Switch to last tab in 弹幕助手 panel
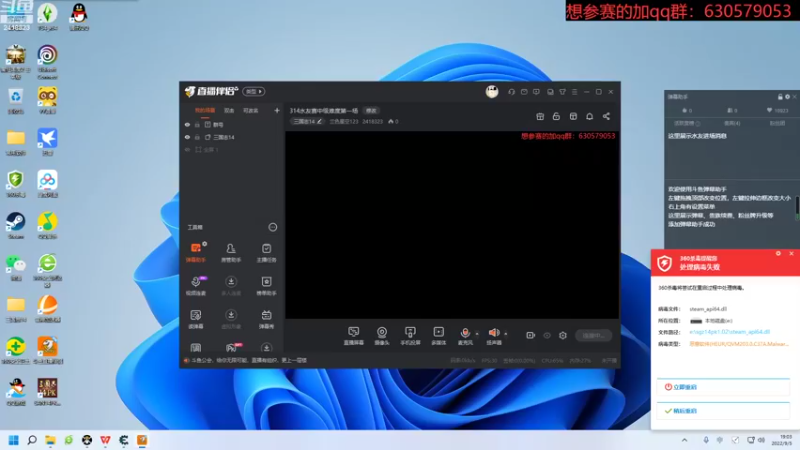The height and width of the screenshot is (450, 800). 777,123
